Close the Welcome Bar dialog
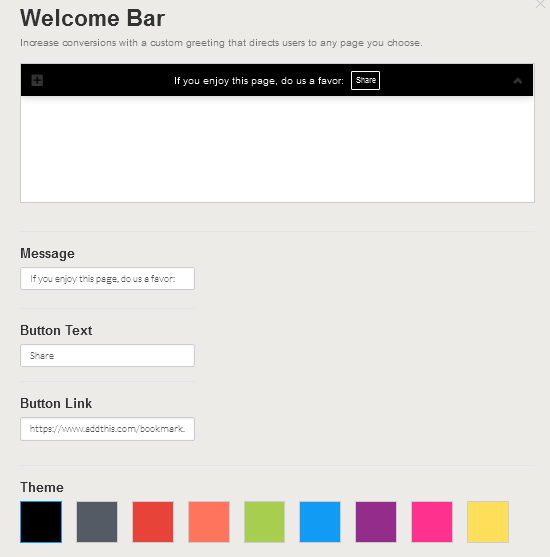Viewport: 550px width, 557px height. click(x=540, y=4)
